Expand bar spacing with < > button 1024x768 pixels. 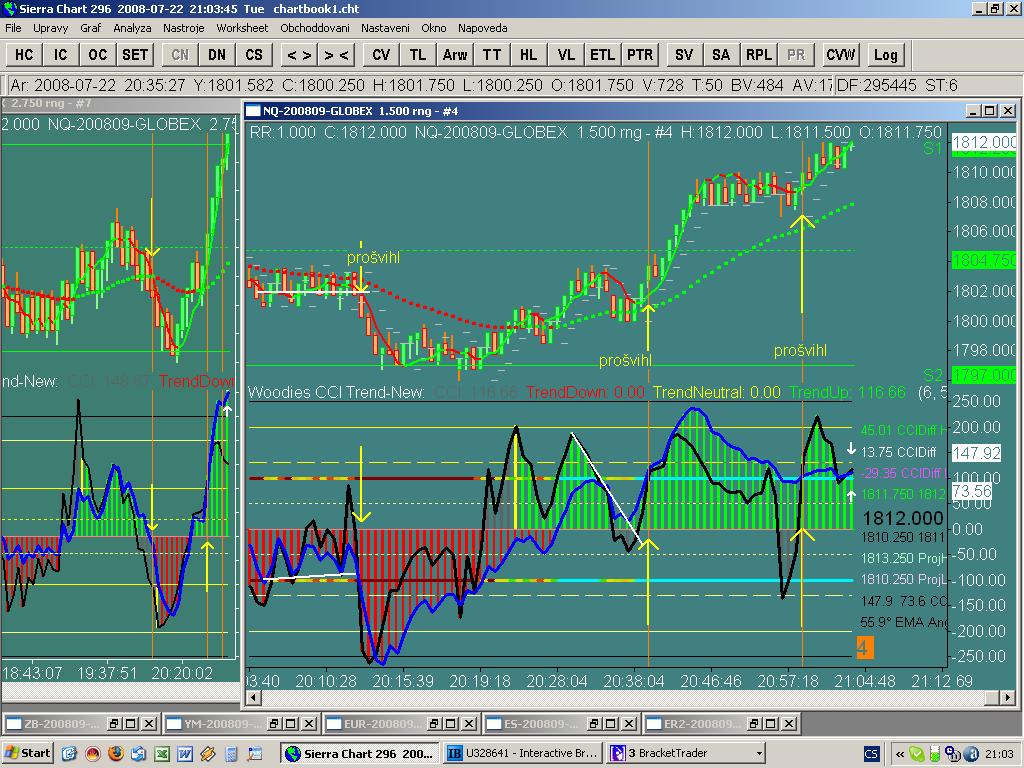click(299, 55)
